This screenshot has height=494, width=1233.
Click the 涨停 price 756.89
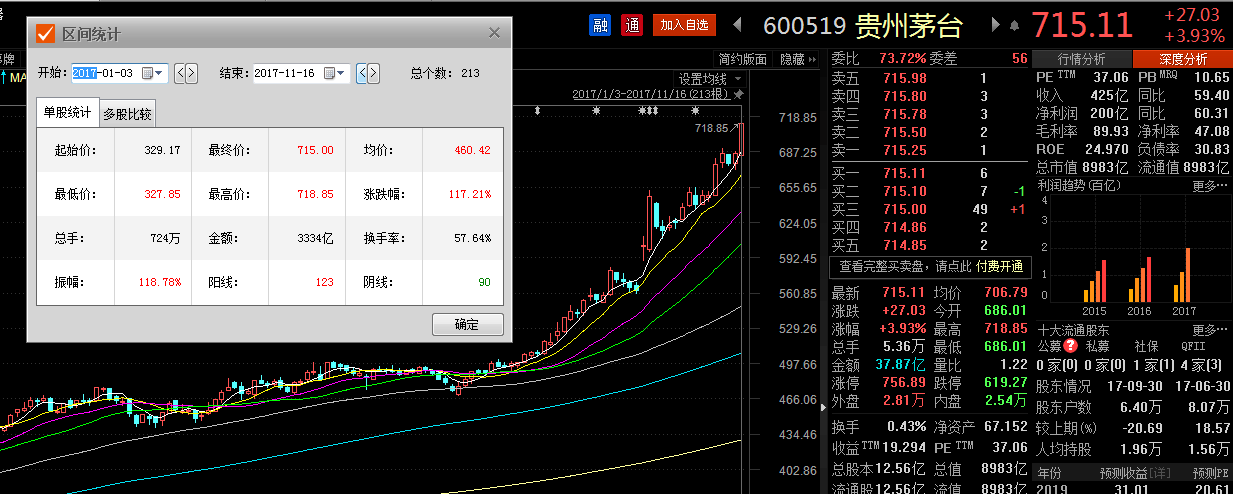tap(904, 382)
